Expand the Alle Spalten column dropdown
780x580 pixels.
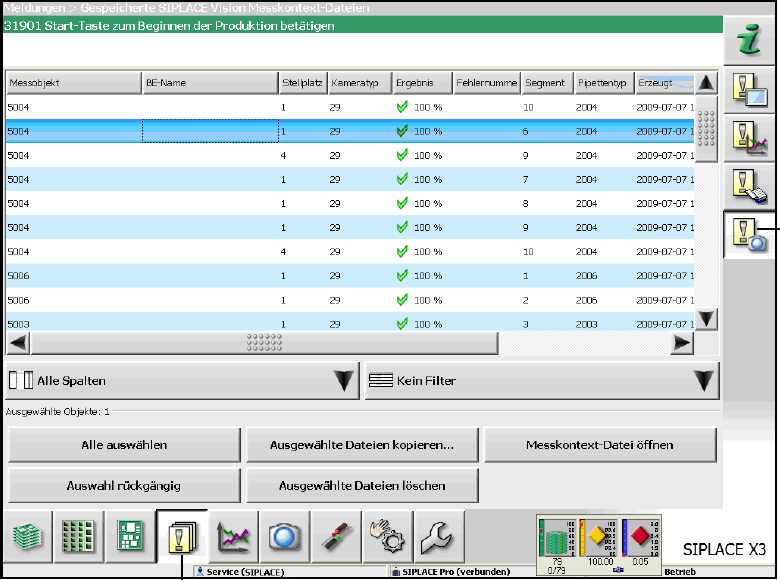click(x=182, y=381)
